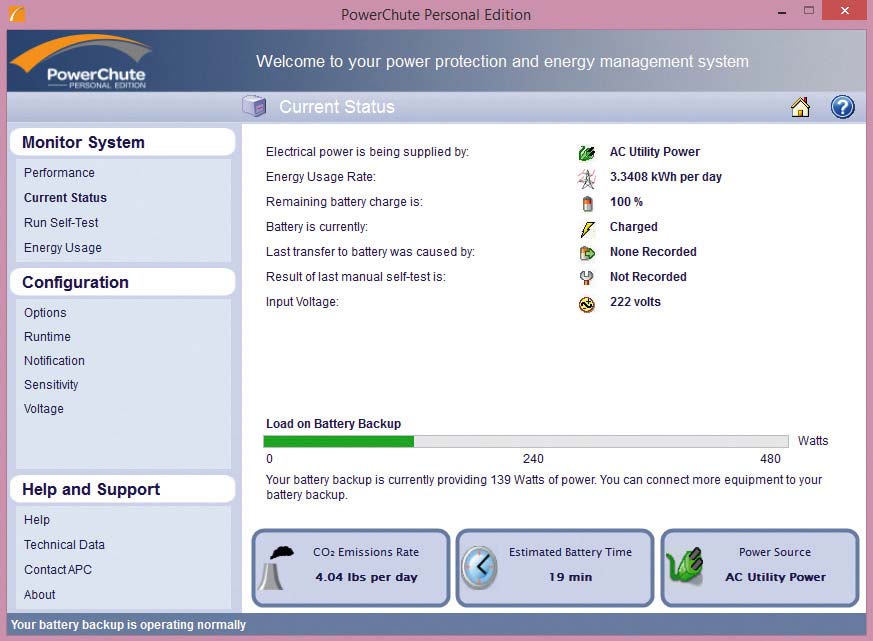Click the self-test wrench icon
The image size is (873, 641).
click(x=586, y=278)
